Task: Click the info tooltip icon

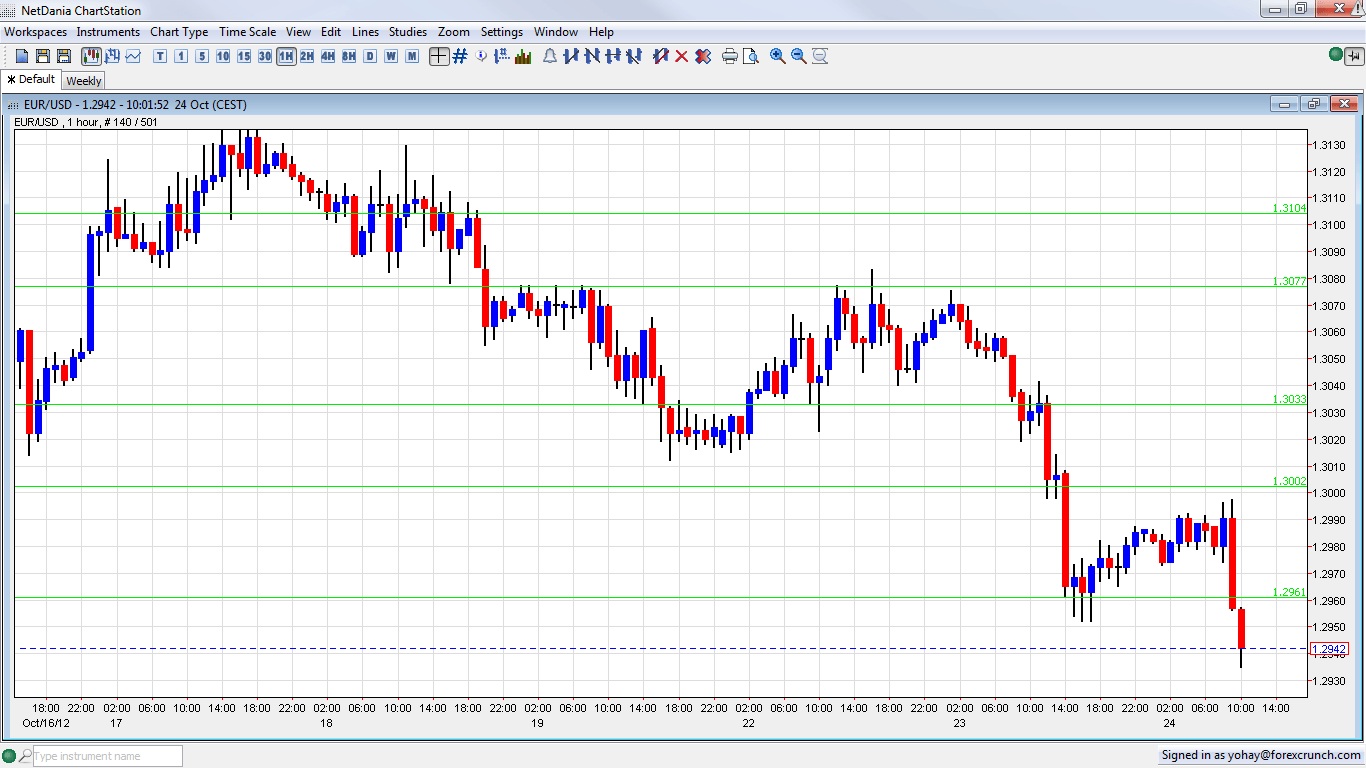Action: [x=481, y=56]
